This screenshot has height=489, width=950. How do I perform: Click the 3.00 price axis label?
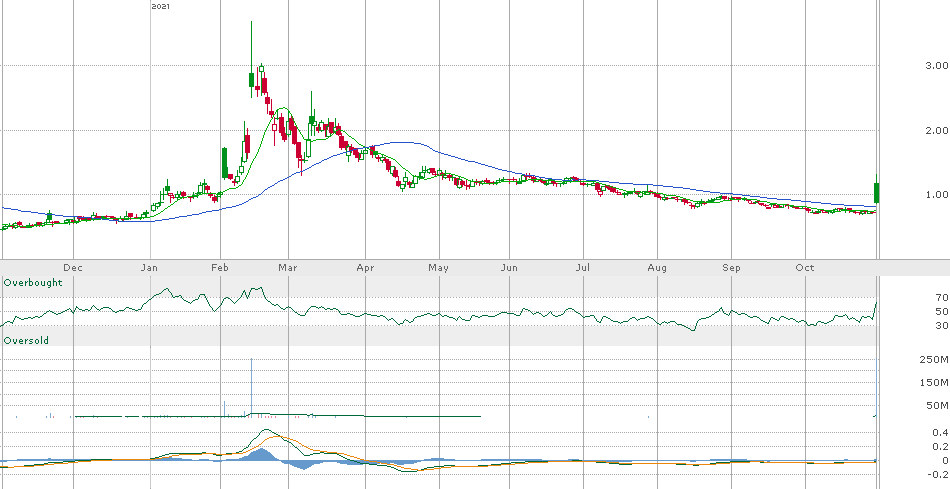(x=936, y=65)
